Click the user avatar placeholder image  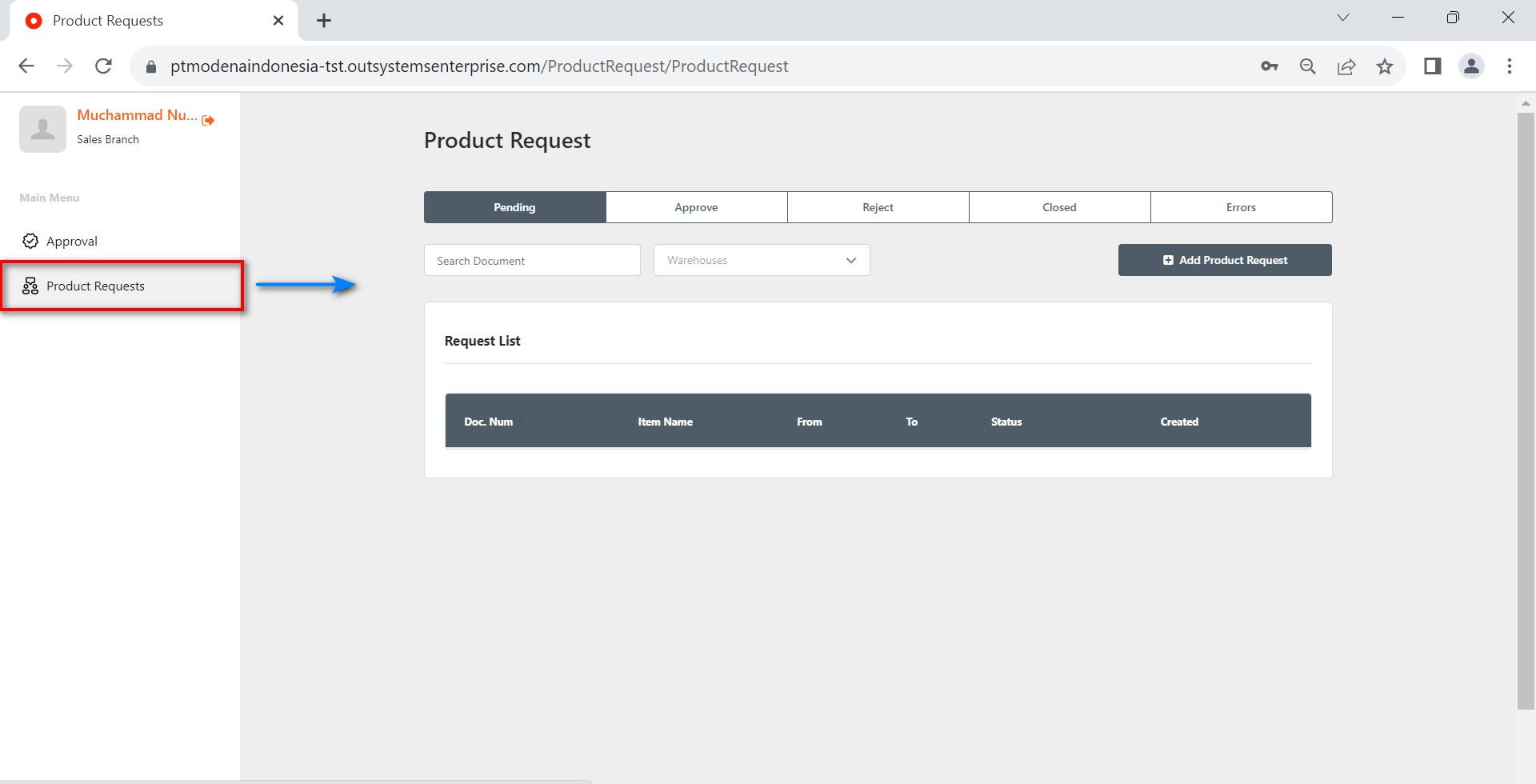pyautogui.click(x=42, y=129)
